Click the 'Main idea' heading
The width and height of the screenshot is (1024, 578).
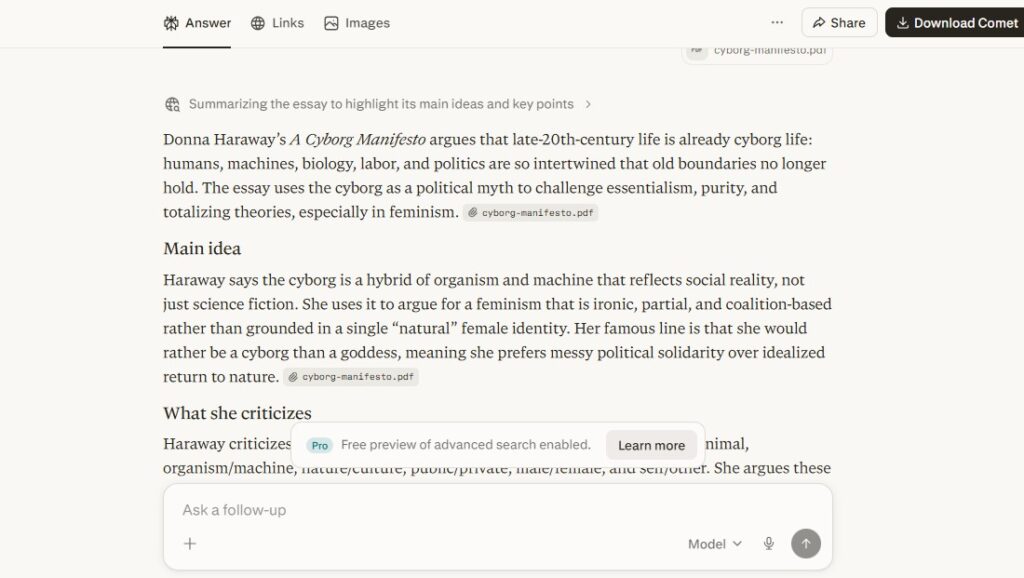[202, 248]
